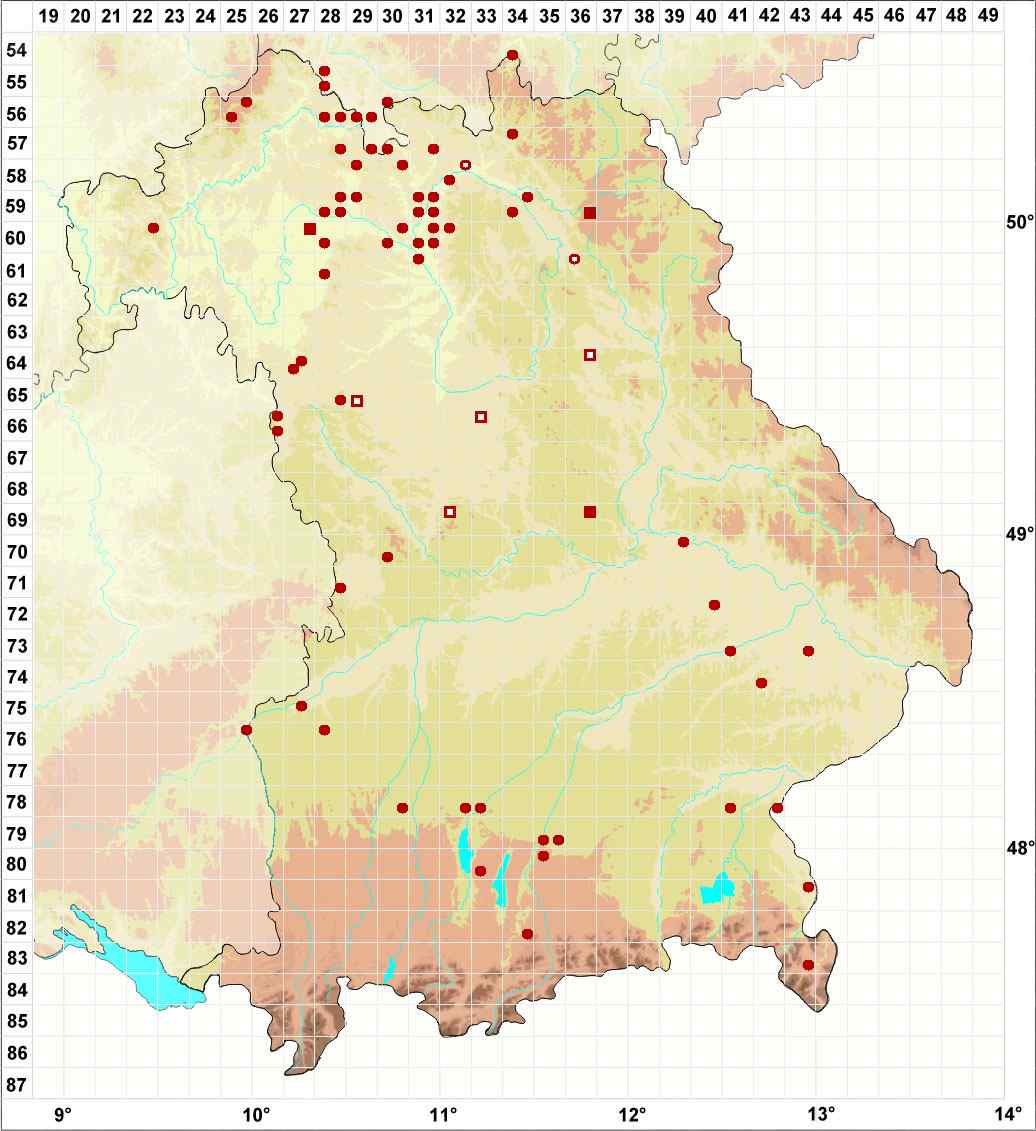Click the red dot in column 42, row 74

(761, 682)
